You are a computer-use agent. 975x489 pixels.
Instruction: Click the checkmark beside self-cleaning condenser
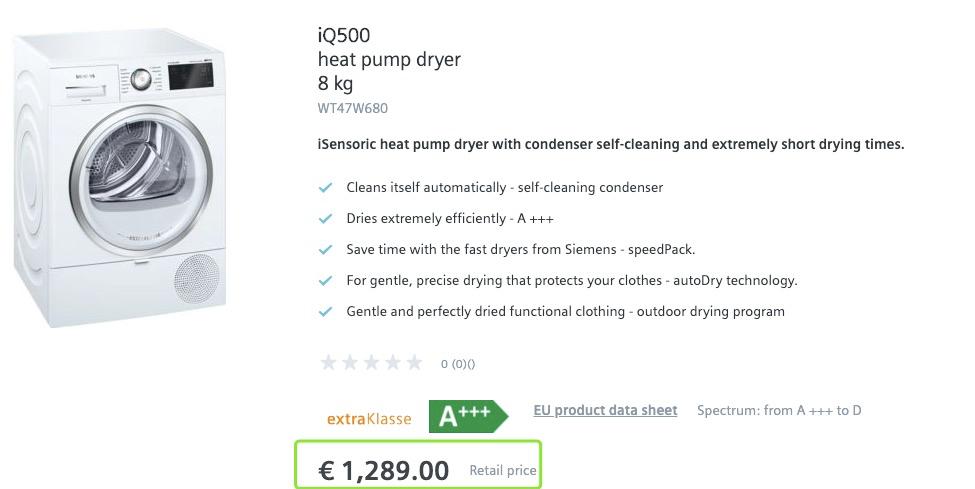tap(325, 187)
